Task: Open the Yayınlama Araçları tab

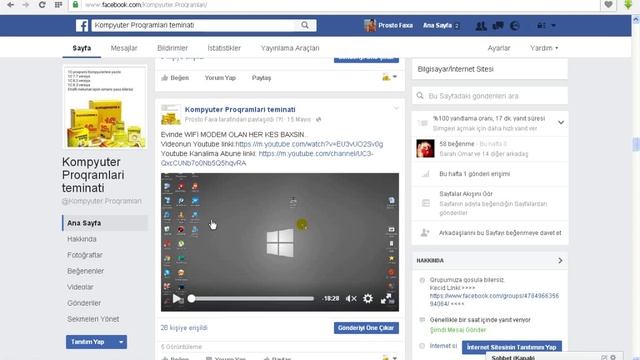Action: (x=290, y=48)
